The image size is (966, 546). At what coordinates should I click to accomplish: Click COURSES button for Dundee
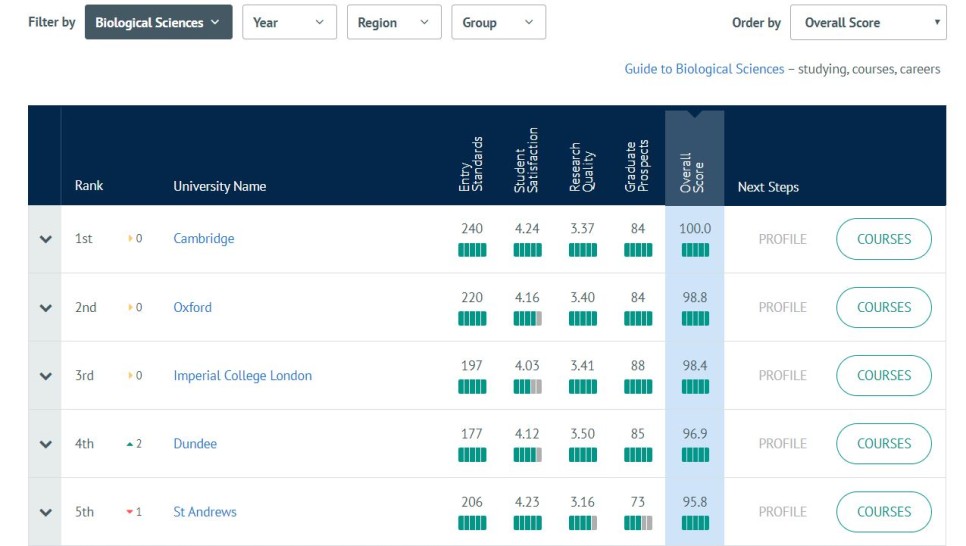point(883,444)
